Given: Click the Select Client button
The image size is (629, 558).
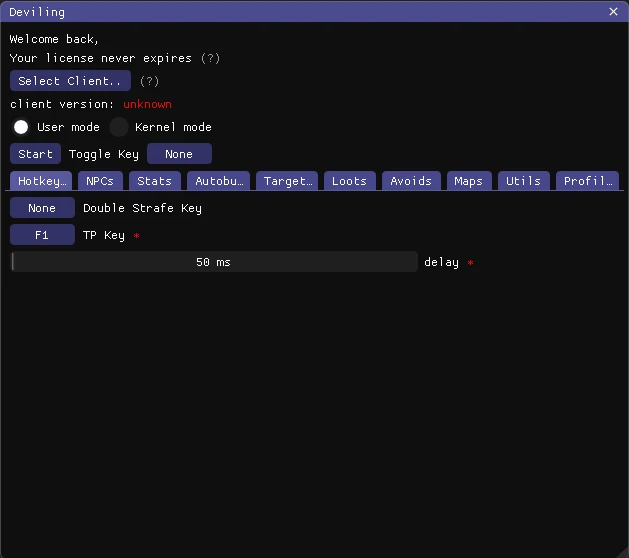Looking at the screenshot, I should 70,81.
